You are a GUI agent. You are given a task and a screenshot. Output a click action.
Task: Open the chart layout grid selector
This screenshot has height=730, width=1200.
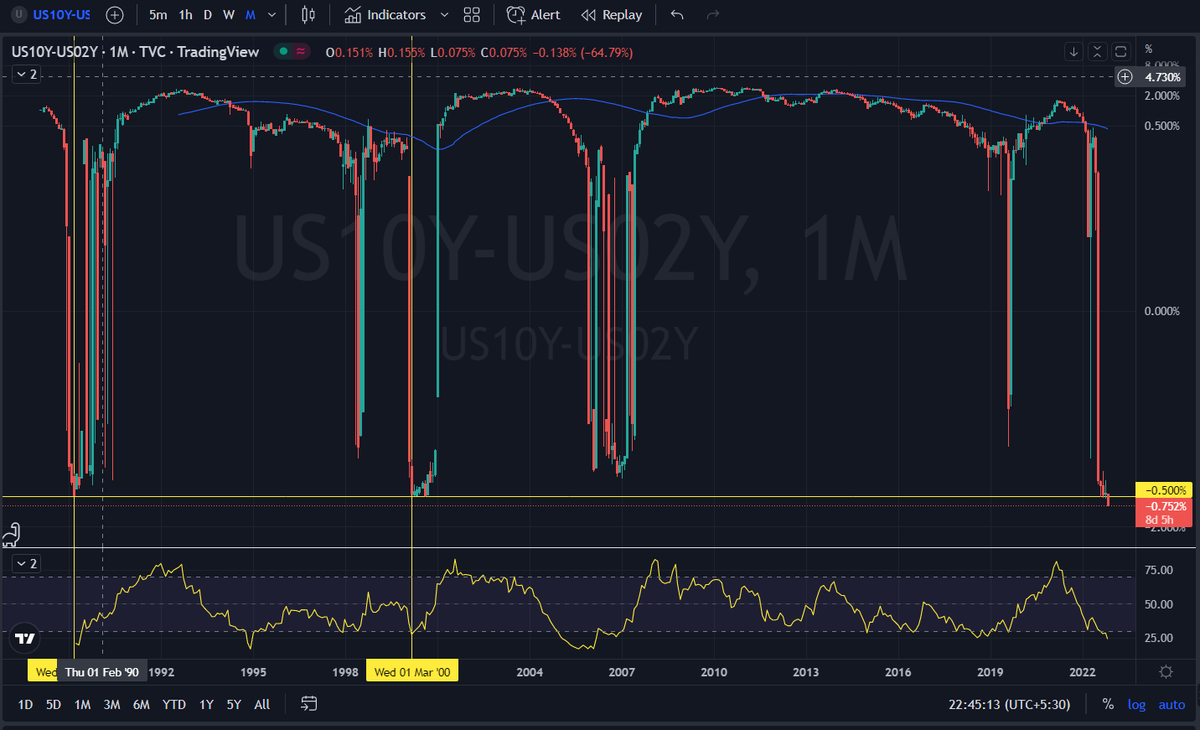coord(472,15)
